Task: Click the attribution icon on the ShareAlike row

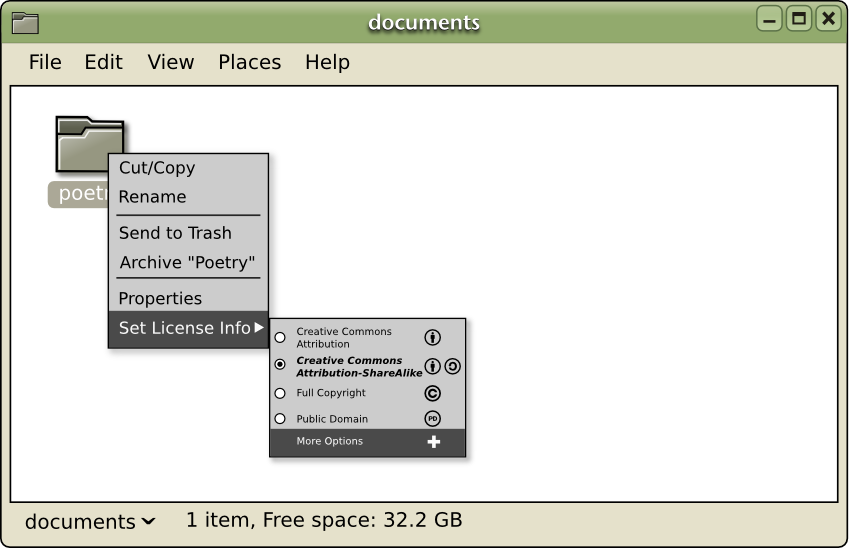Action: click(x=432, y=367)
